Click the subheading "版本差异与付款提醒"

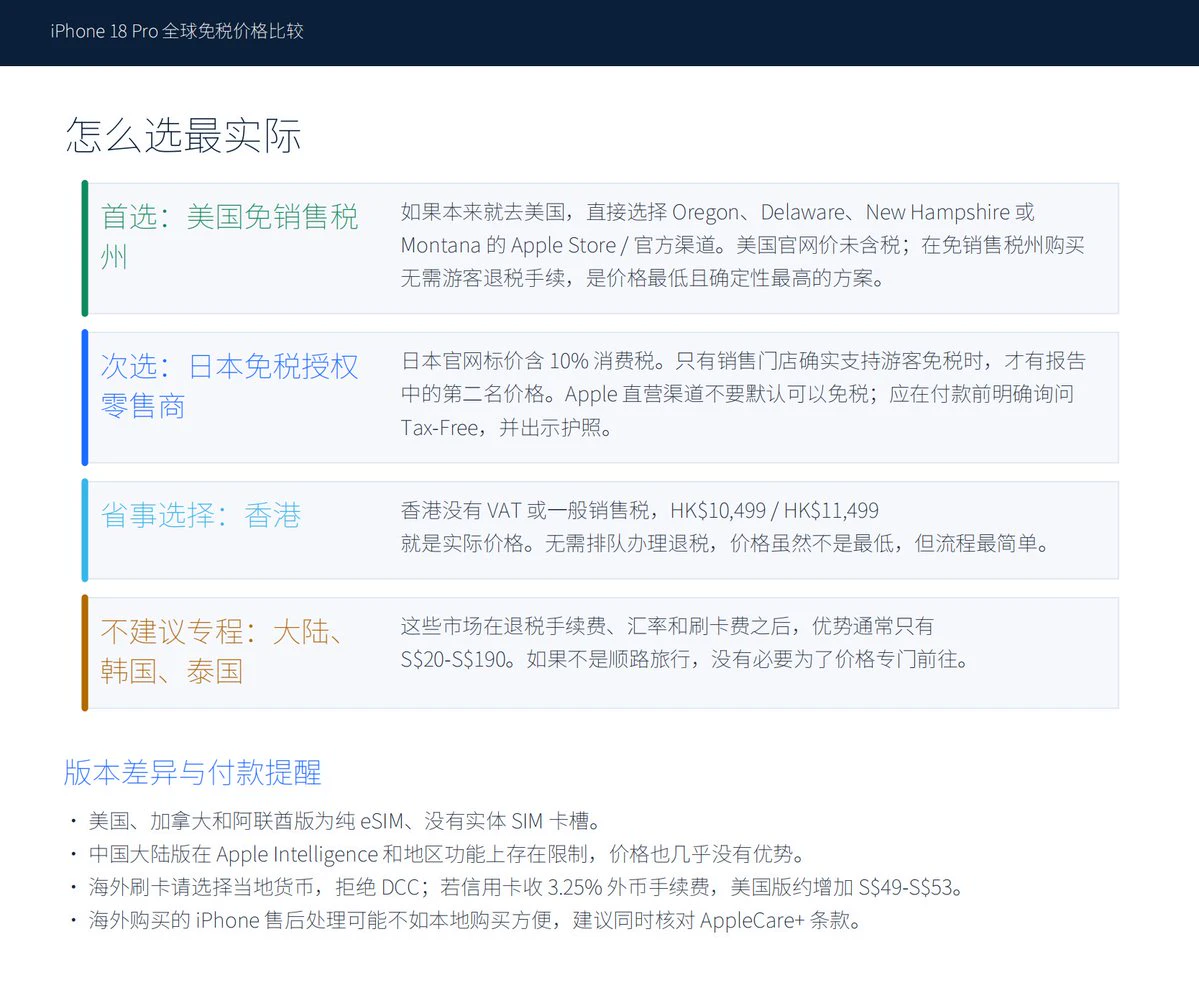(193, 772)
